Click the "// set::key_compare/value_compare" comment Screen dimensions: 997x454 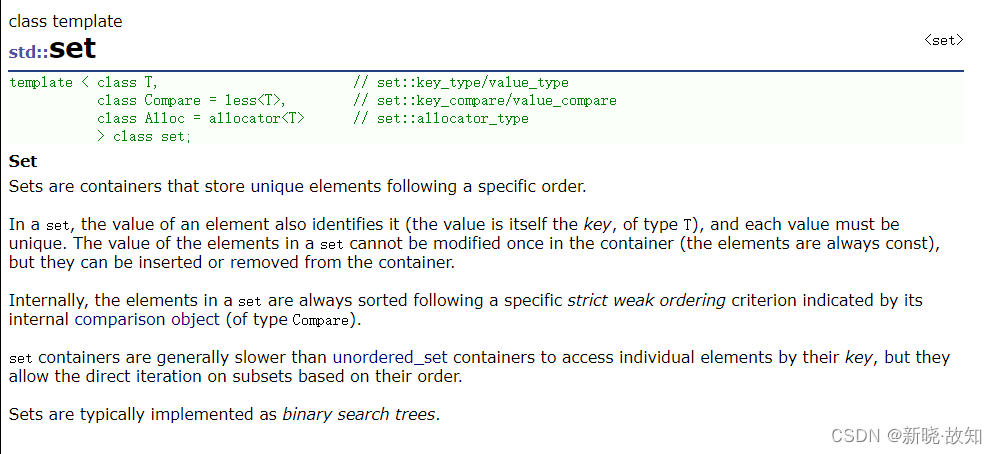tap(485, 100)
